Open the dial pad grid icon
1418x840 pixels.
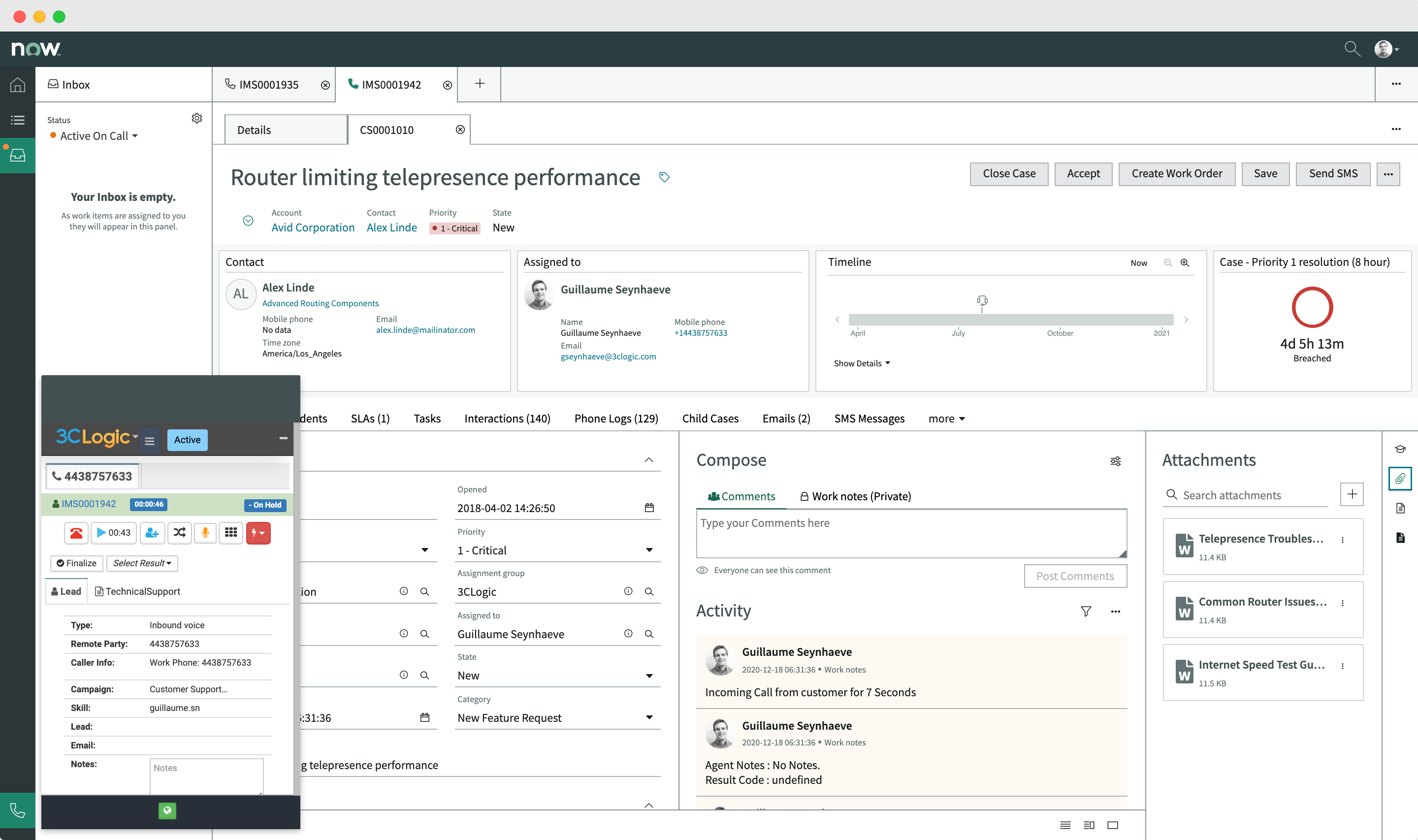[x=231, y=533]
